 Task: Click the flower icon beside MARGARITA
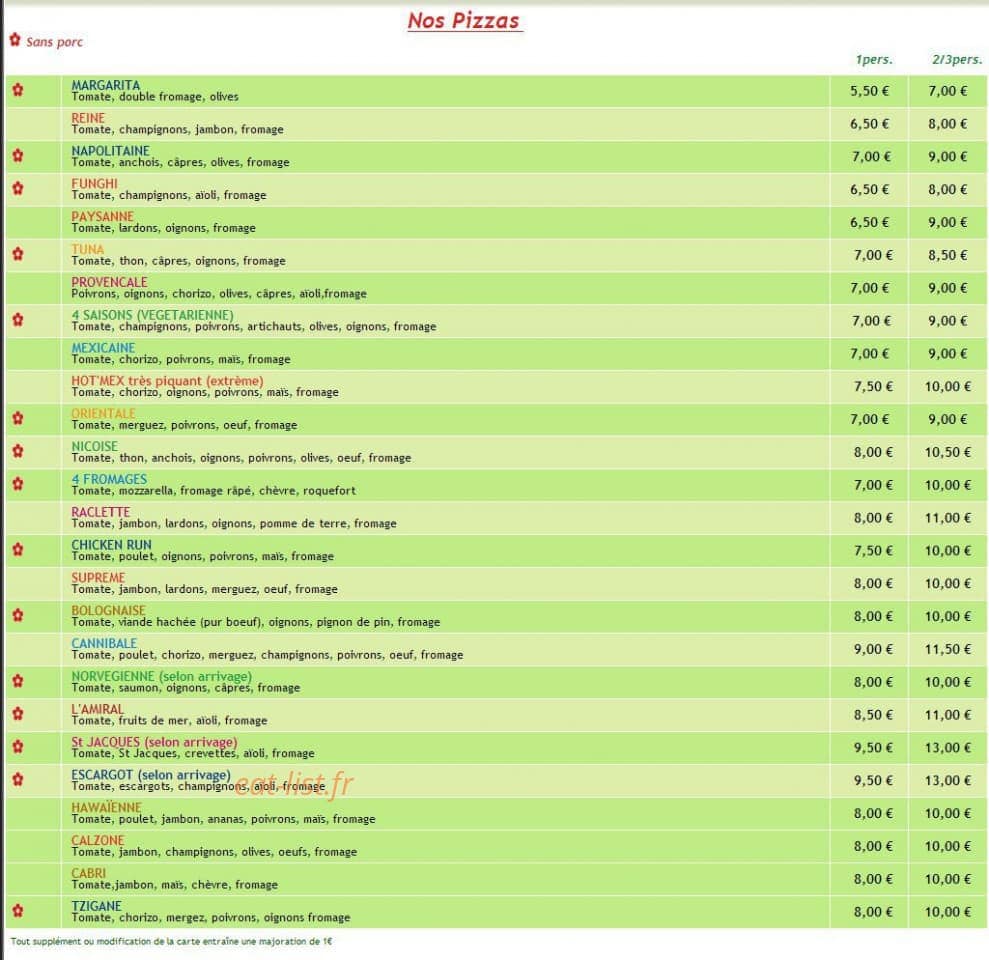[x=18, y=90]
